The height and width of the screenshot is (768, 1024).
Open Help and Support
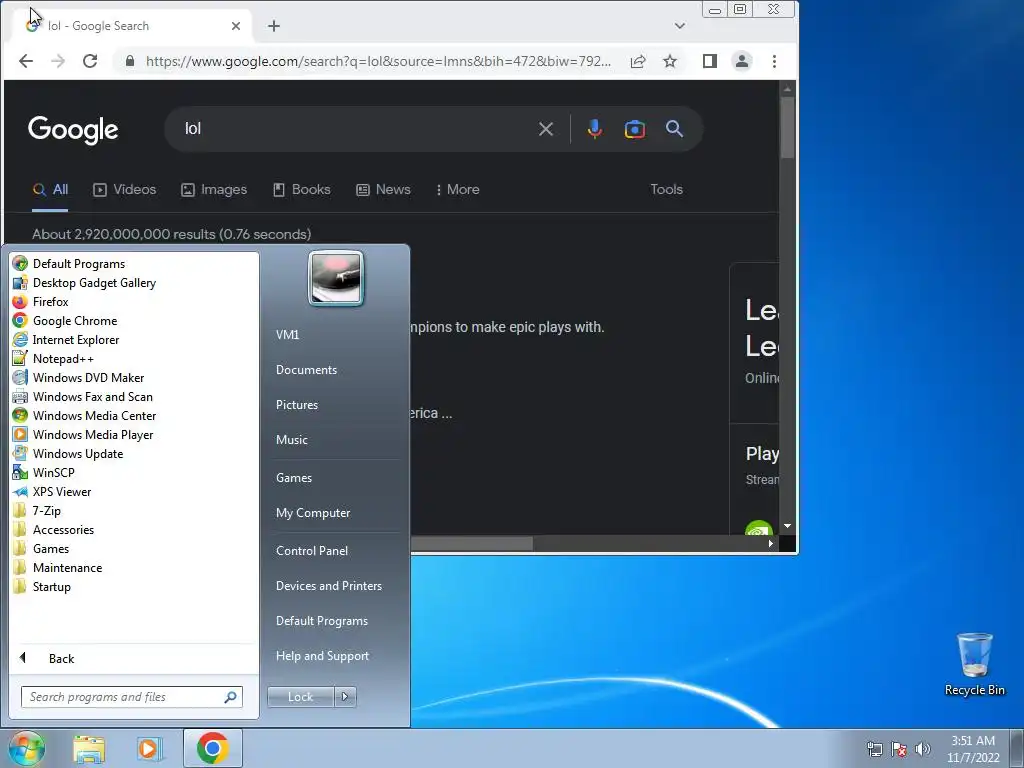click(x=322, y=656)
